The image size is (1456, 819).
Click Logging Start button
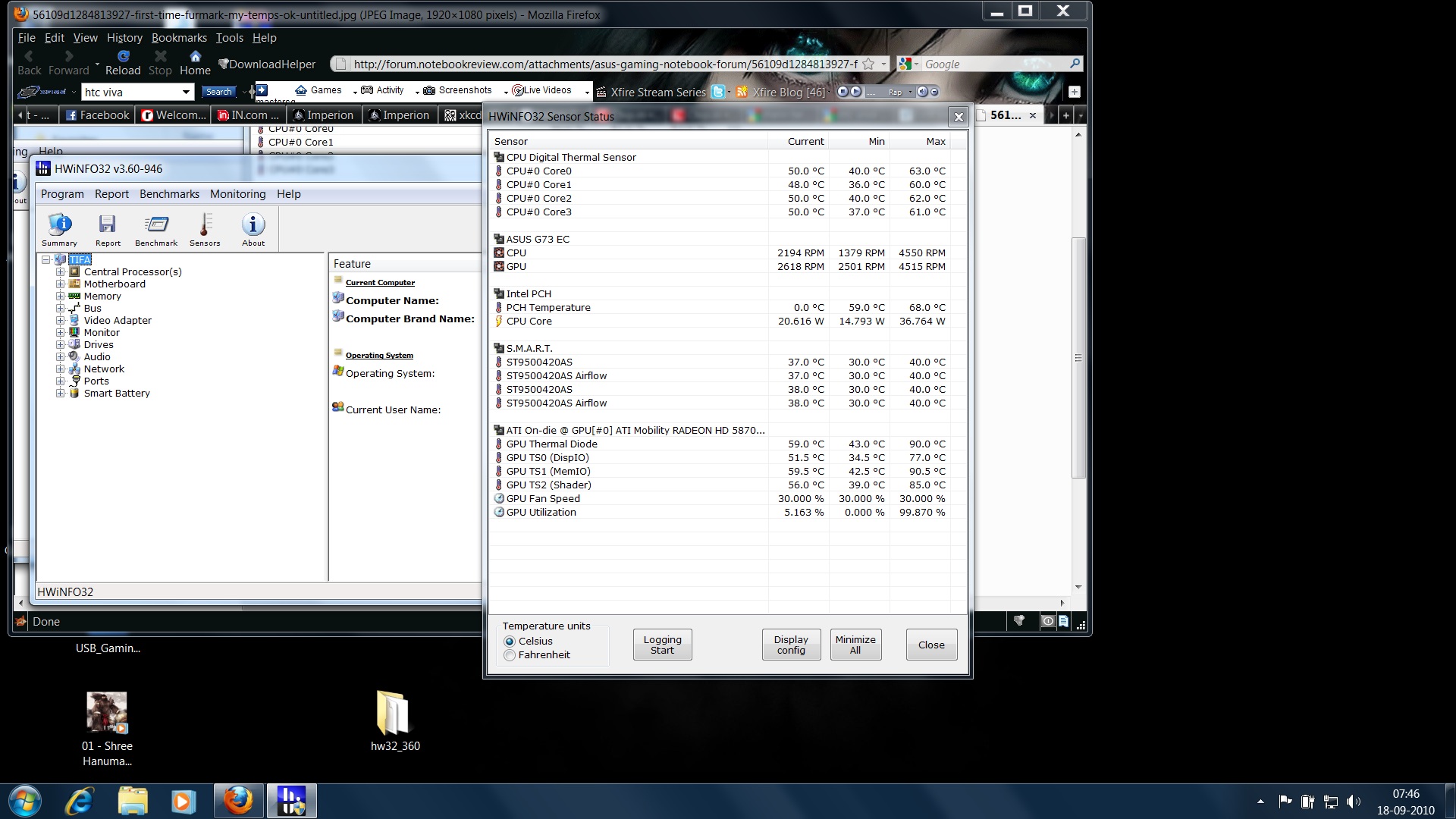click(x=662, y=645)
